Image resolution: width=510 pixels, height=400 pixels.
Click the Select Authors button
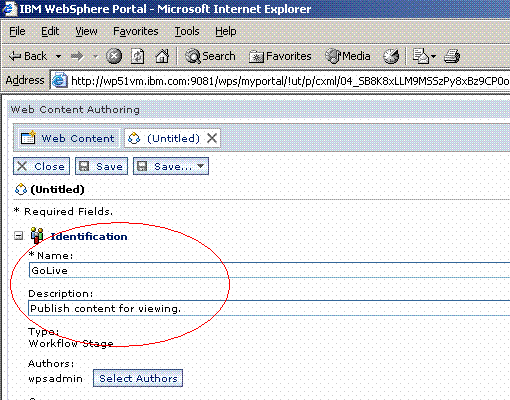(x=138, y=378)
